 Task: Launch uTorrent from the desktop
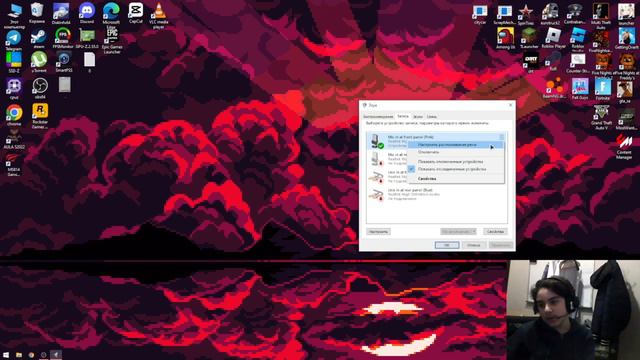[x=39, y=62]
